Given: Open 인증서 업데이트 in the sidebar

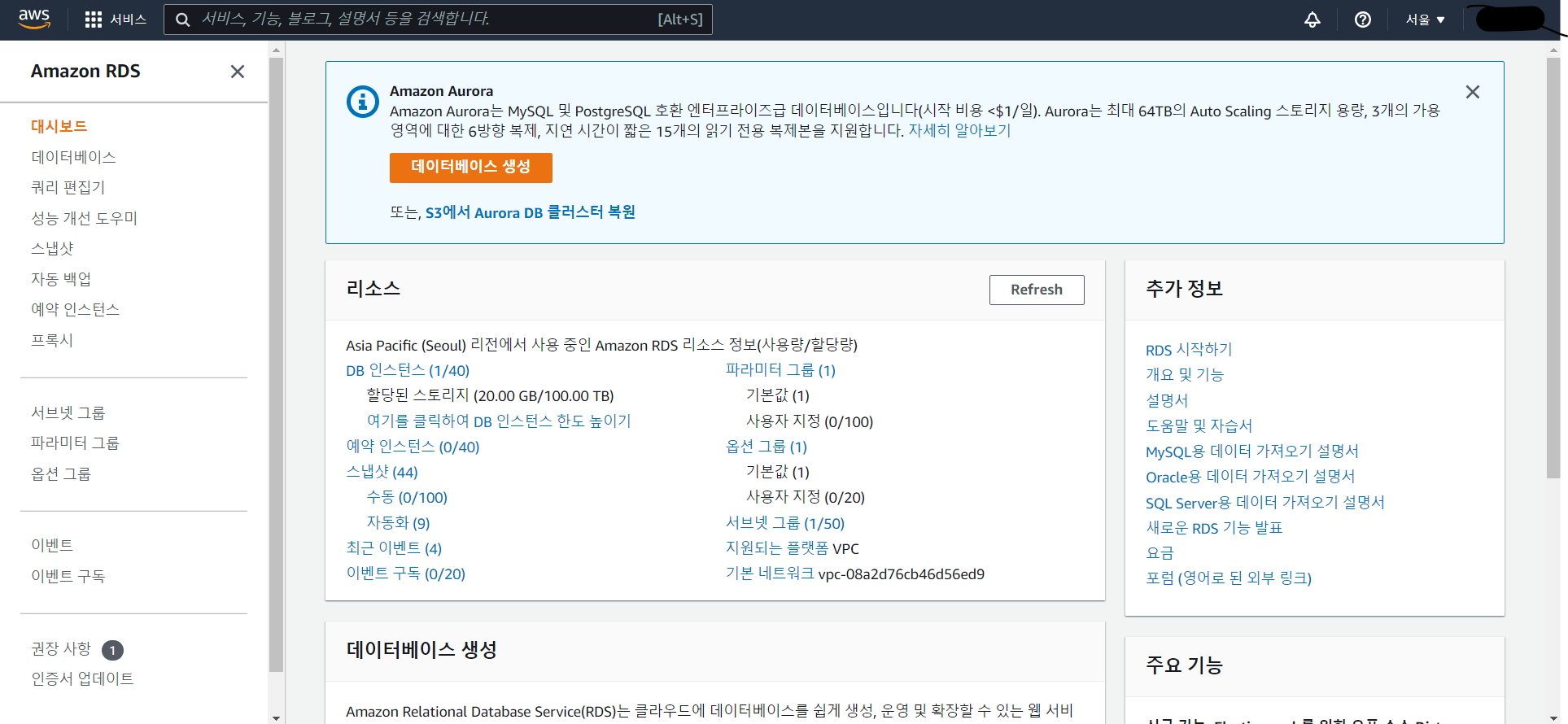Looking at the screenshot, I should point(82,678).
